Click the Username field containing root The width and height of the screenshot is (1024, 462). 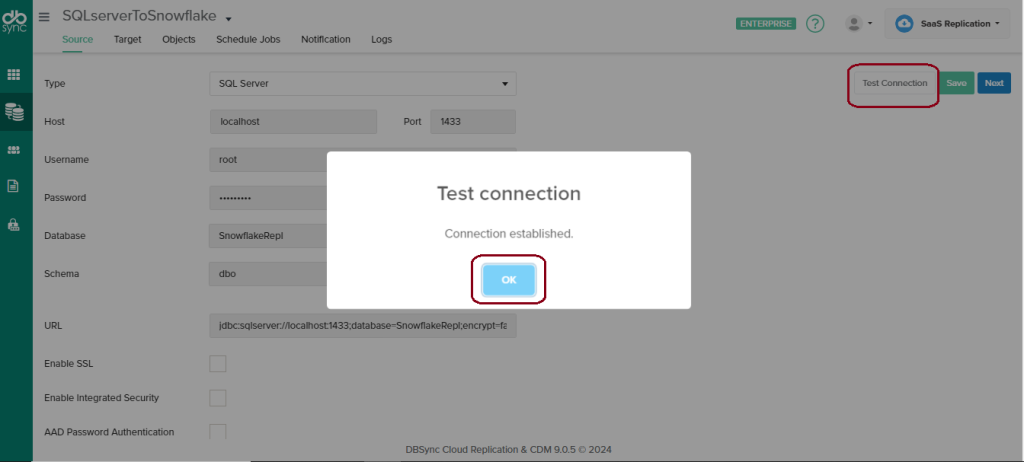coord(268,159)
